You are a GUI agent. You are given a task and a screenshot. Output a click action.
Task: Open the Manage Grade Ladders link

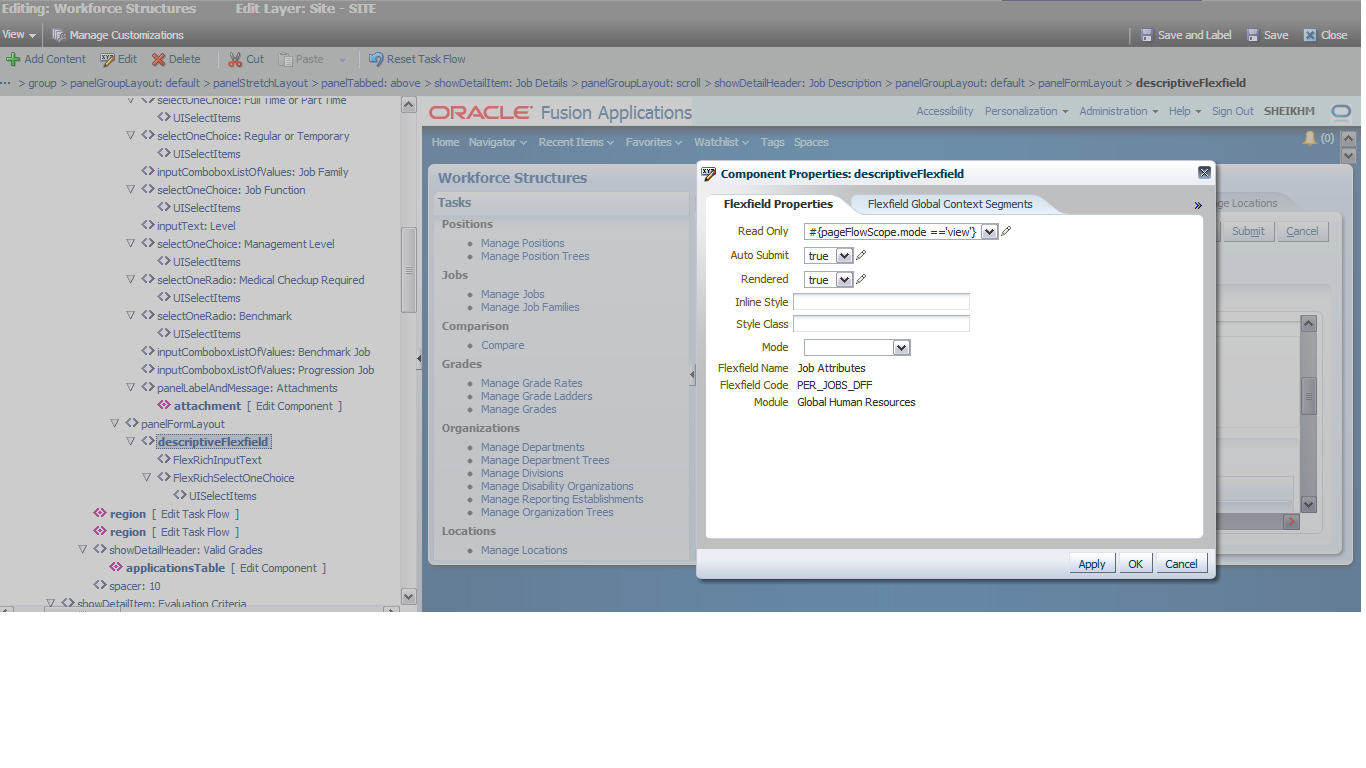click(536, 395)
